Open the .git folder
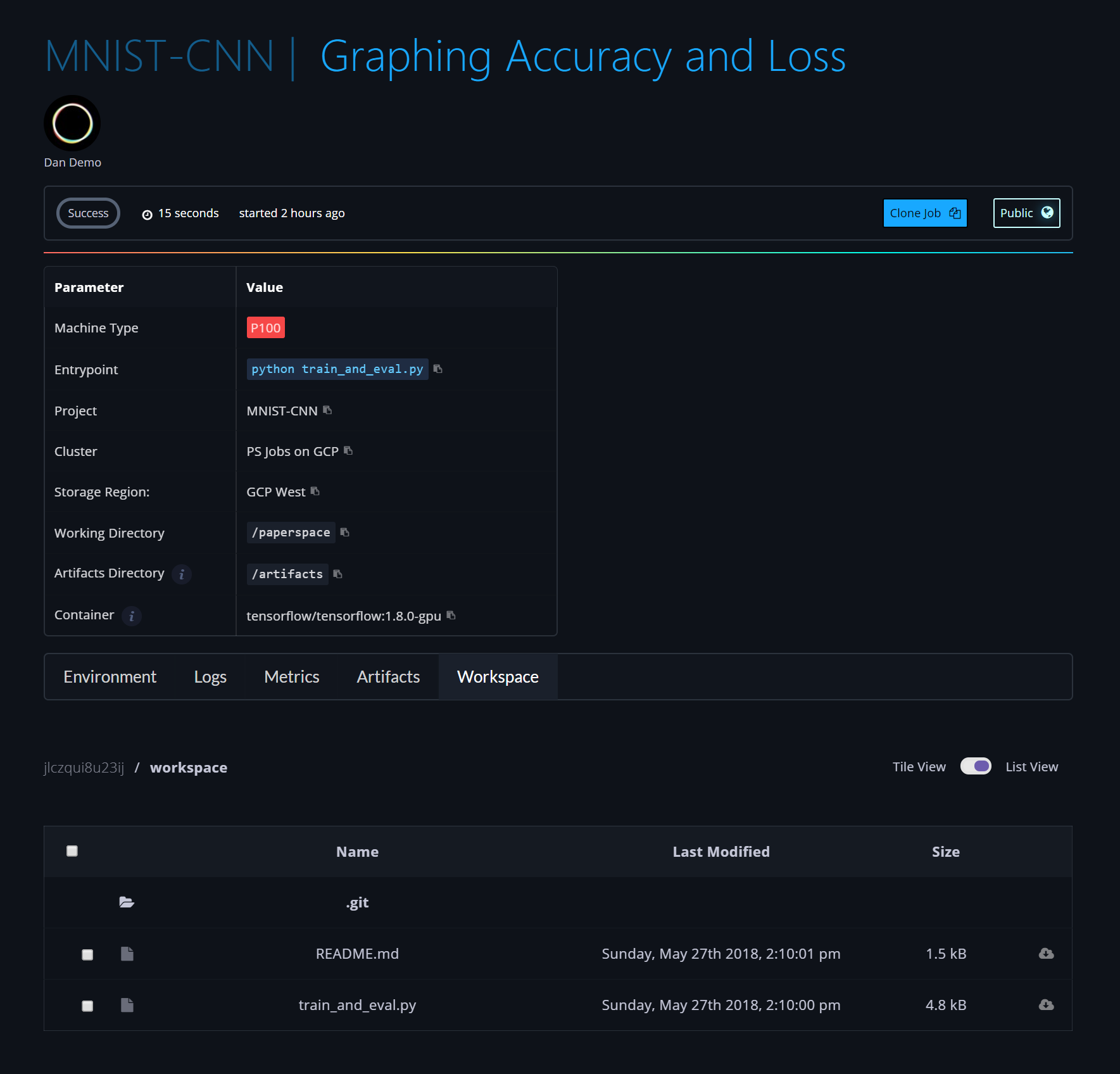Screen dimensions: 1120x1074 (x=357, y=902)
